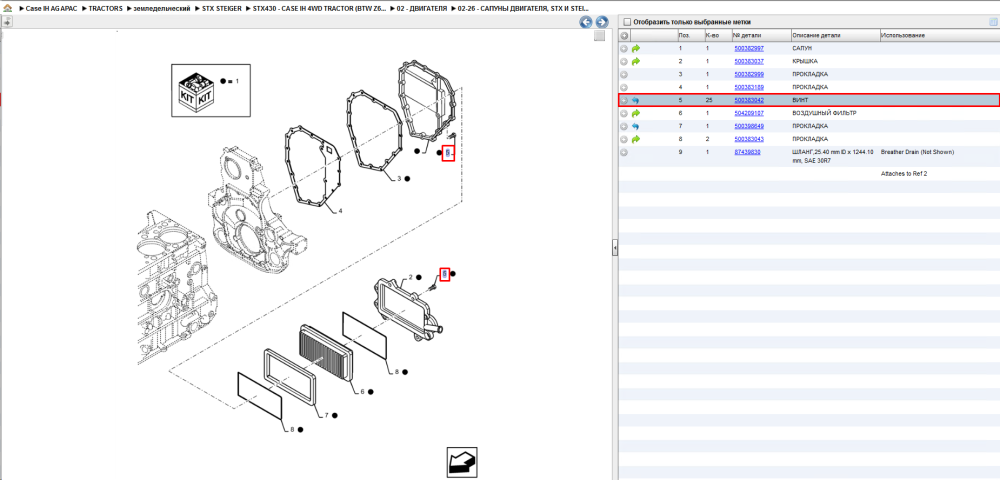Image resolution: width=1000 pixels, height=480 pixels.
Task: Open земледельческий breadcrumb
Action: pos(162,10)
